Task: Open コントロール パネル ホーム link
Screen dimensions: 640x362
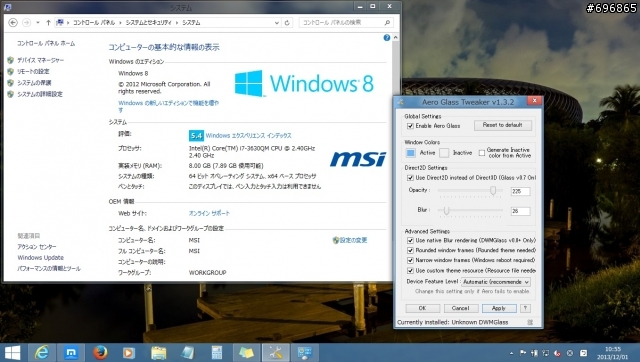Action: [46, 43]
